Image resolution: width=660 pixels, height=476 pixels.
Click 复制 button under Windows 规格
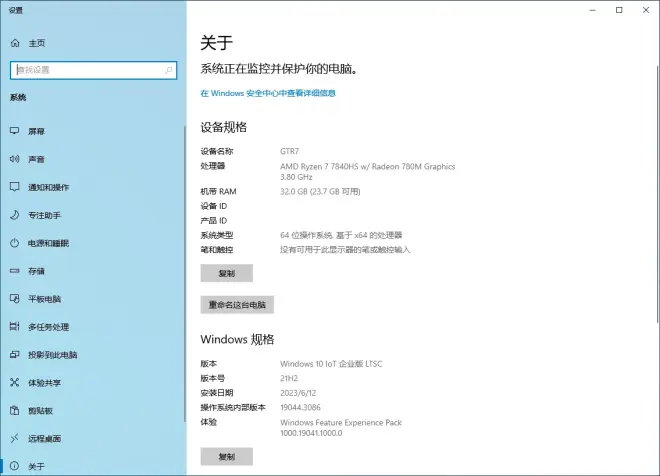click(x=227, y=457)
